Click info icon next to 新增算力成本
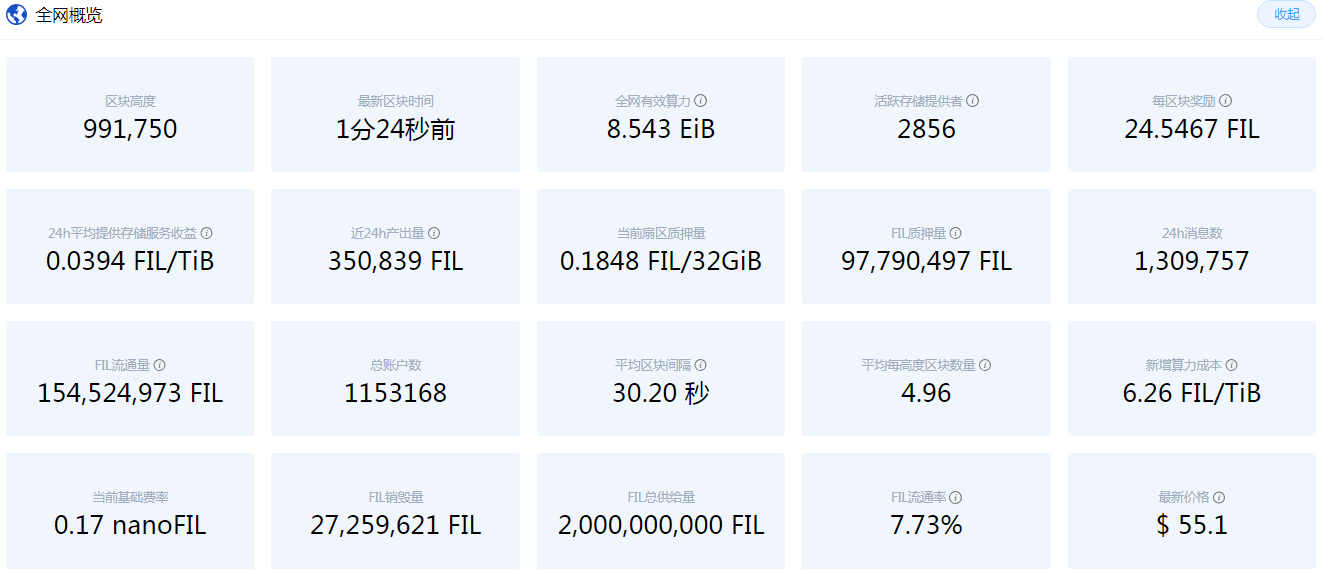 [x=1231, y=365]
